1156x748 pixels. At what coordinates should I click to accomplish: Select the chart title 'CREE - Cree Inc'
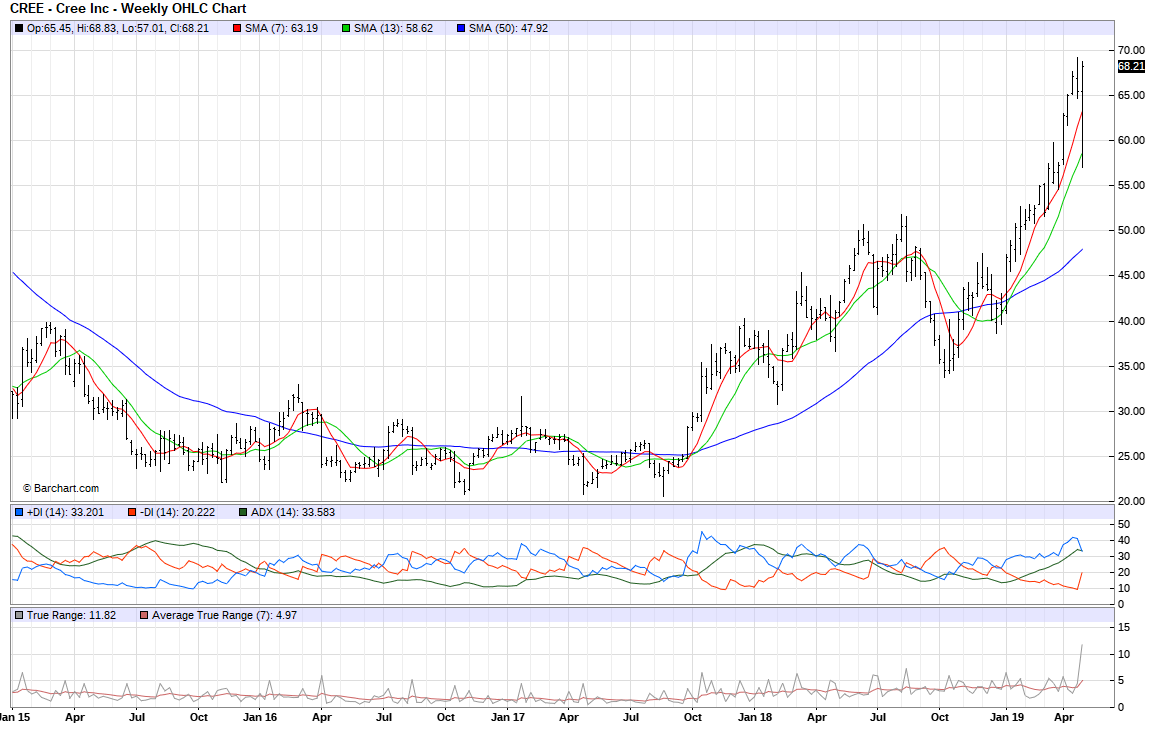[x=59, y=9]
